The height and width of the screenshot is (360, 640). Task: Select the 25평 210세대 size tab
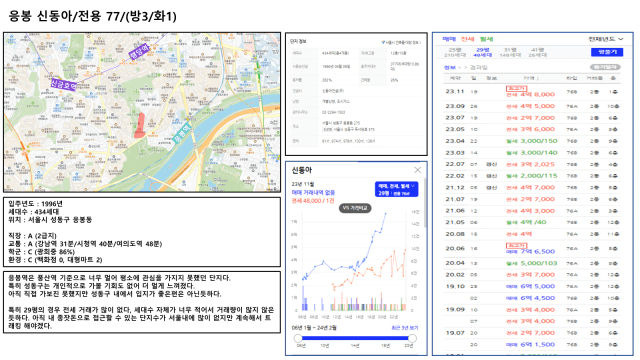pos(454,52)
